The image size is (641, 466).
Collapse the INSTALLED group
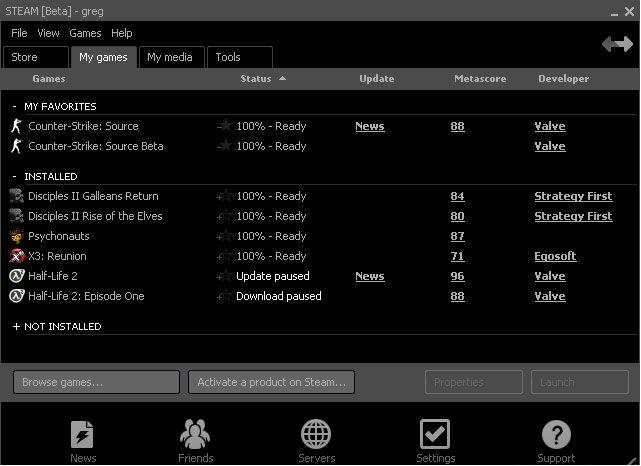(x=15, y=176)
